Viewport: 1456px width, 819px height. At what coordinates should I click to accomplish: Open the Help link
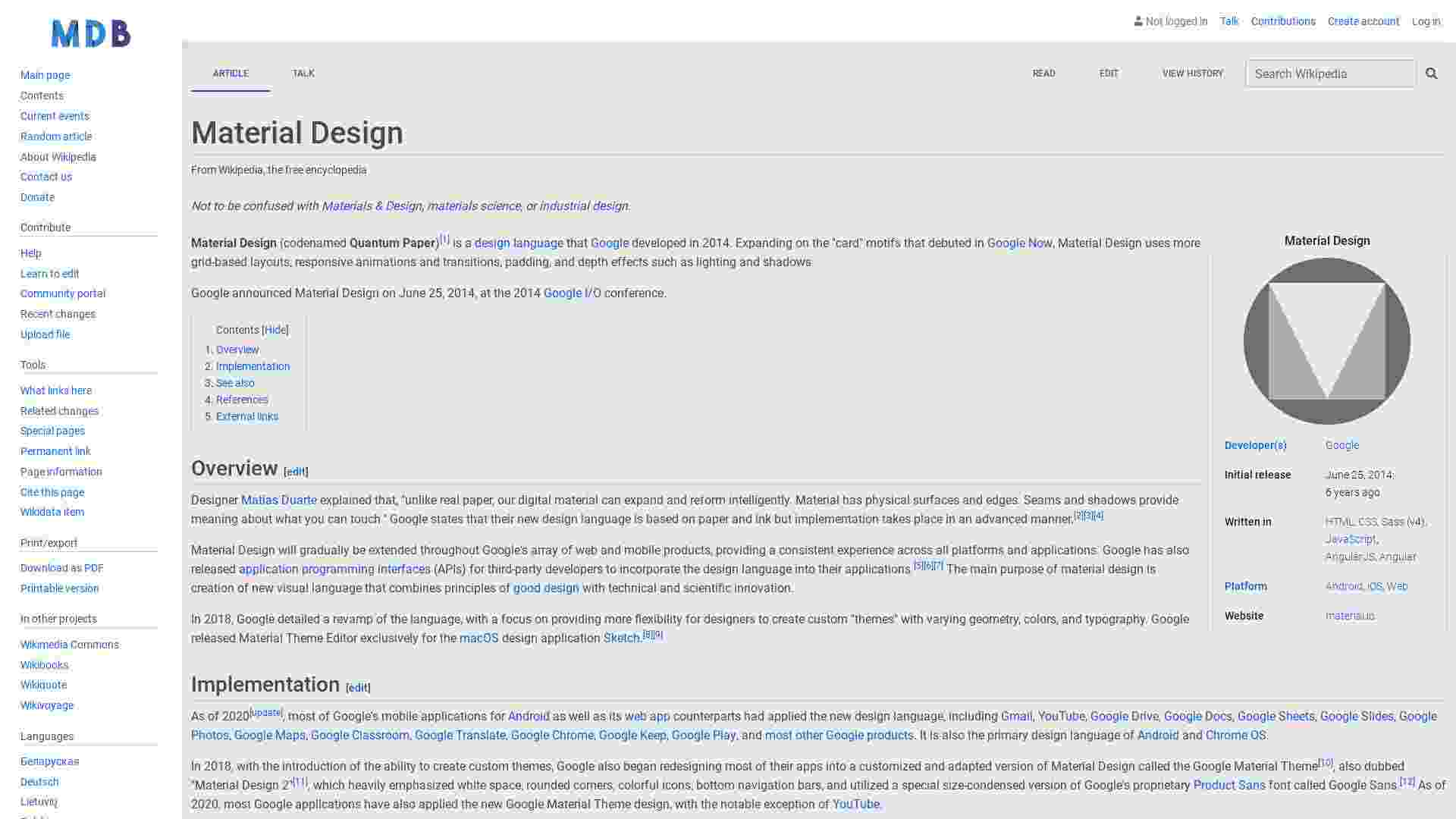(x=31, y=253)
